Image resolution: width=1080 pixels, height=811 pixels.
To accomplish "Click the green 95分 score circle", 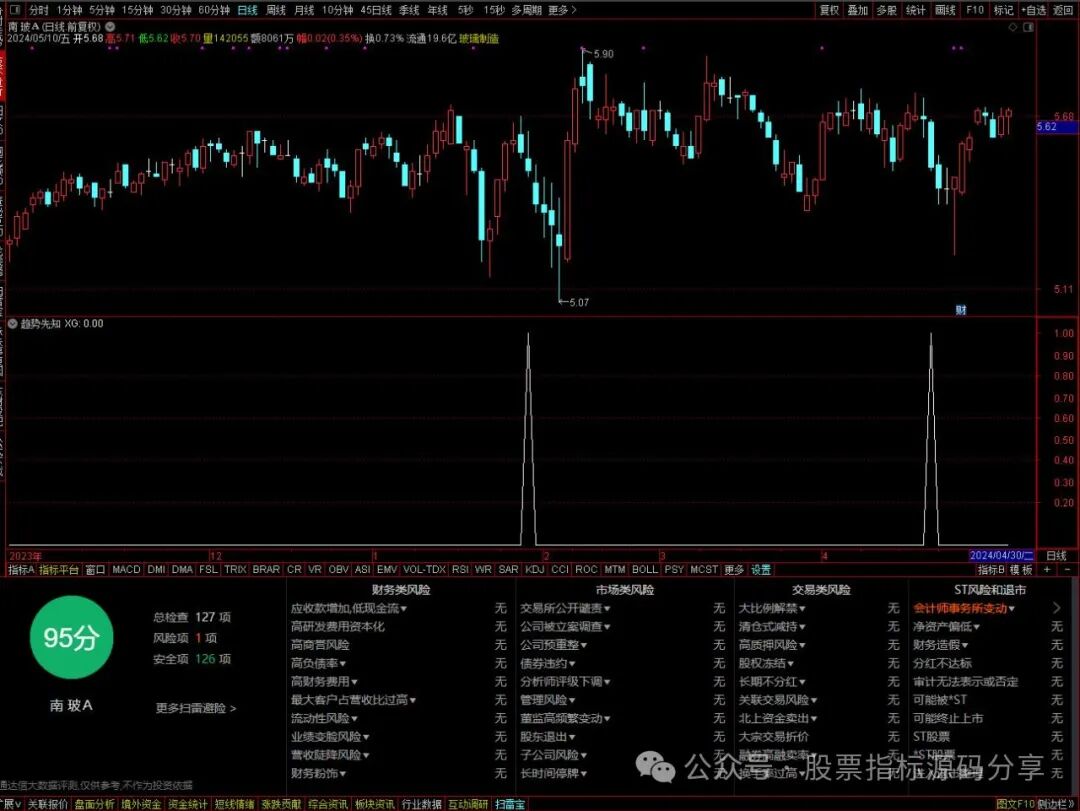I will (72, 637).
